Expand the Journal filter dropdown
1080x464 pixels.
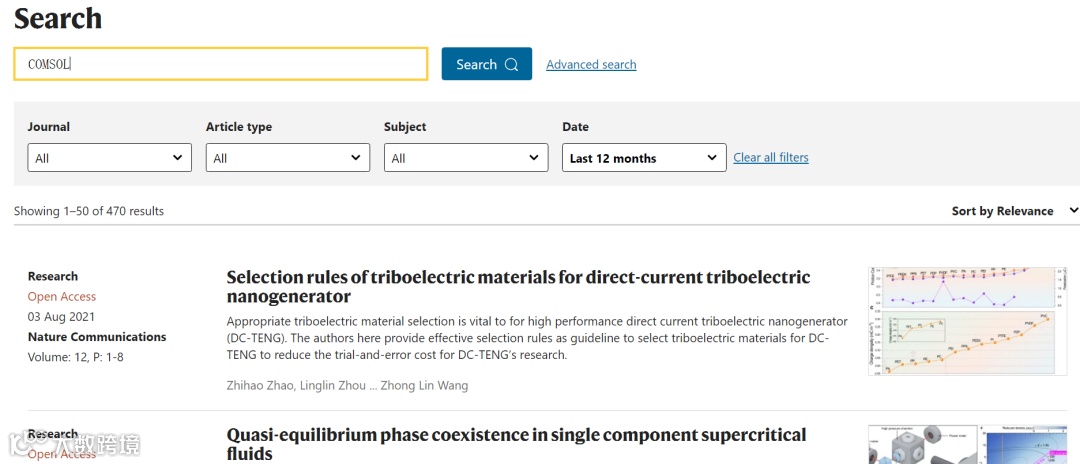109,158
